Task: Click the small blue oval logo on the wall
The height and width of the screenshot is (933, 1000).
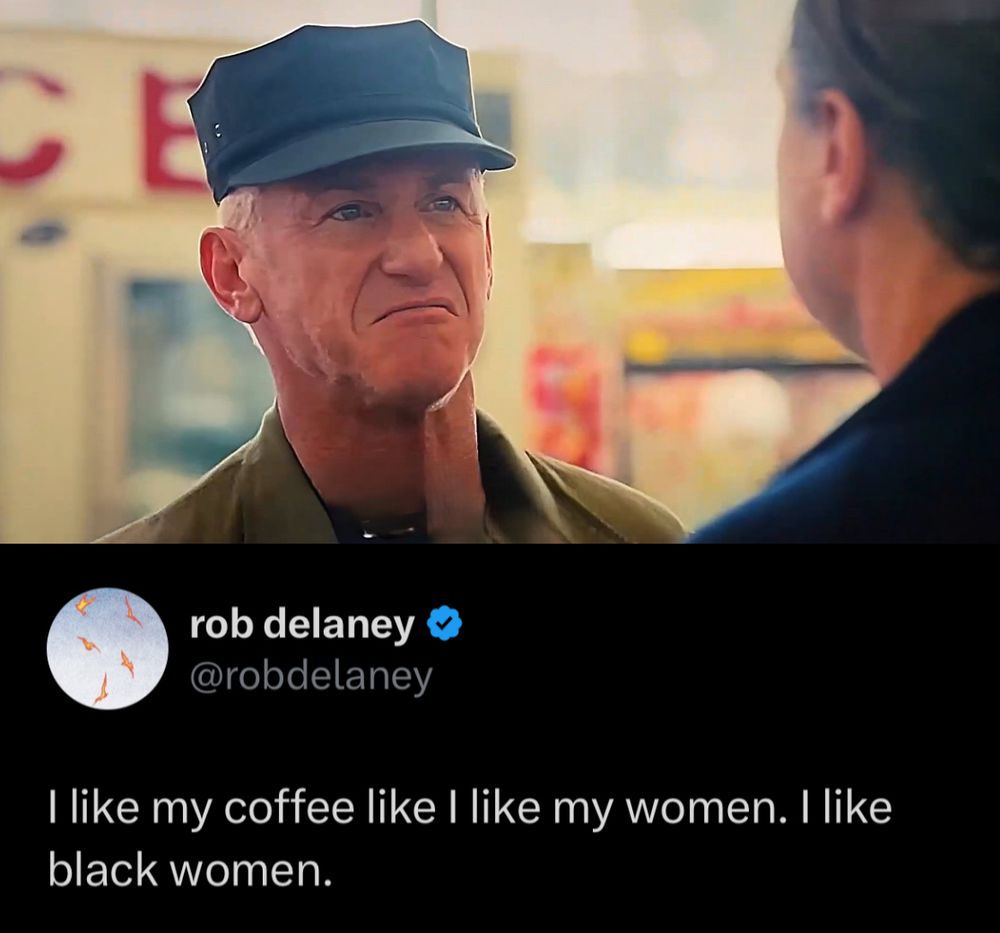Action: point(42,232)
